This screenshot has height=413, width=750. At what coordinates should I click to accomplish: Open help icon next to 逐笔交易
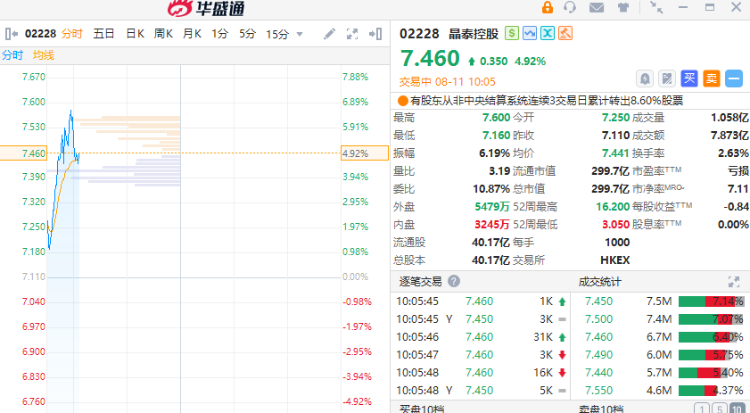(x=454, y=281)
